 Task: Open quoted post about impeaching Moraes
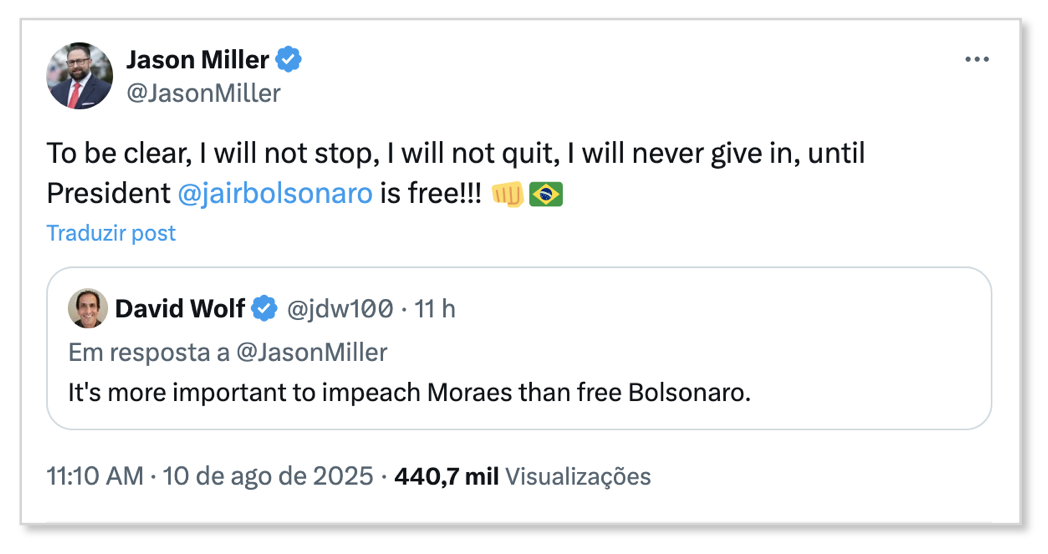[519, 348]
